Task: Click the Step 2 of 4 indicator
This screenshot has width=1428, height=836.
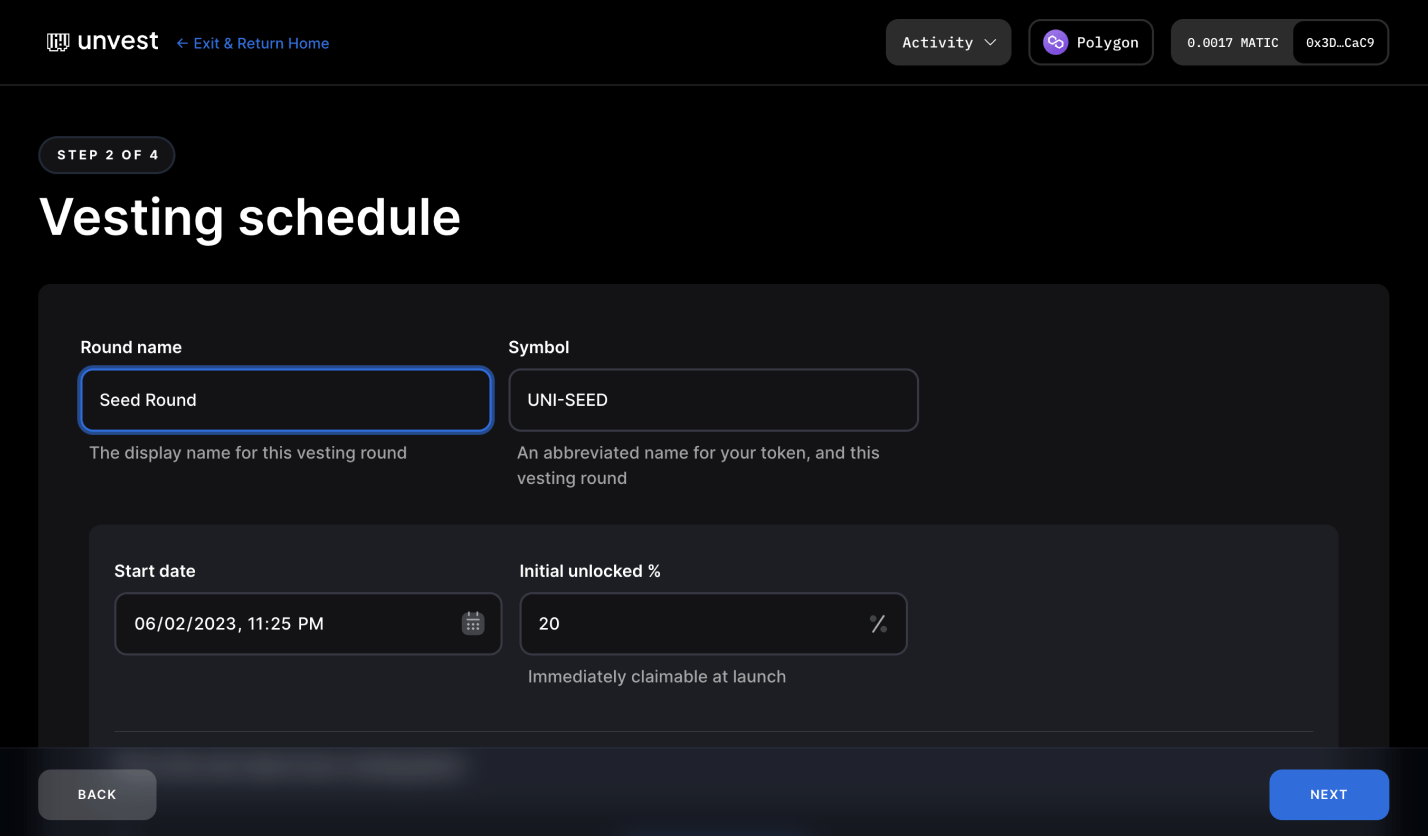Action: click(x=106, y=155)
